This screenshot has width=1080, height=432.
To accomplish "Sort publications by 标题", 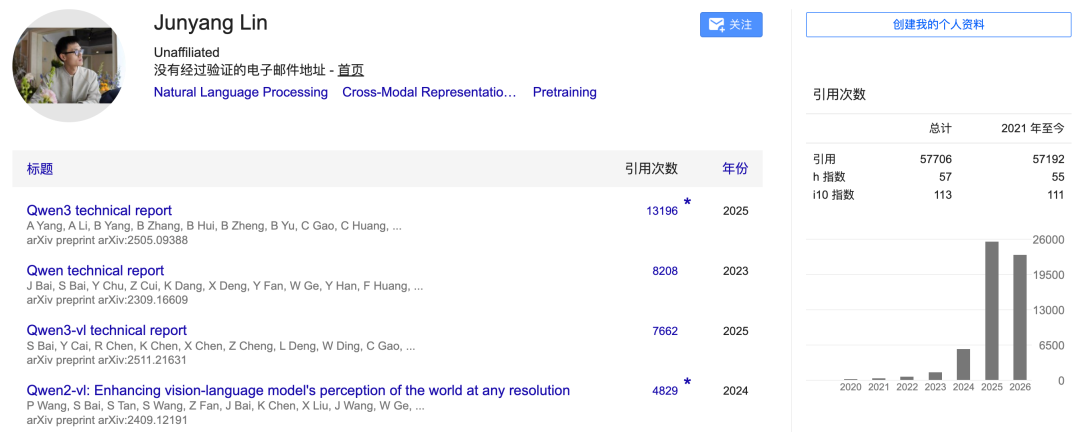I will (x=40, y=169).
